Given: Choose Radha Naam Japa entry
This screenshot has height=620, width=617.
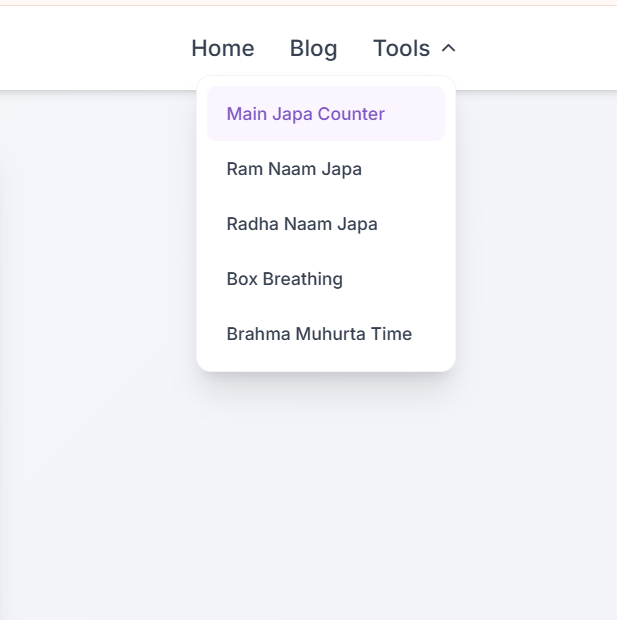Looking at the screenshot, I should pyautogui.click(x=326, y=224).
